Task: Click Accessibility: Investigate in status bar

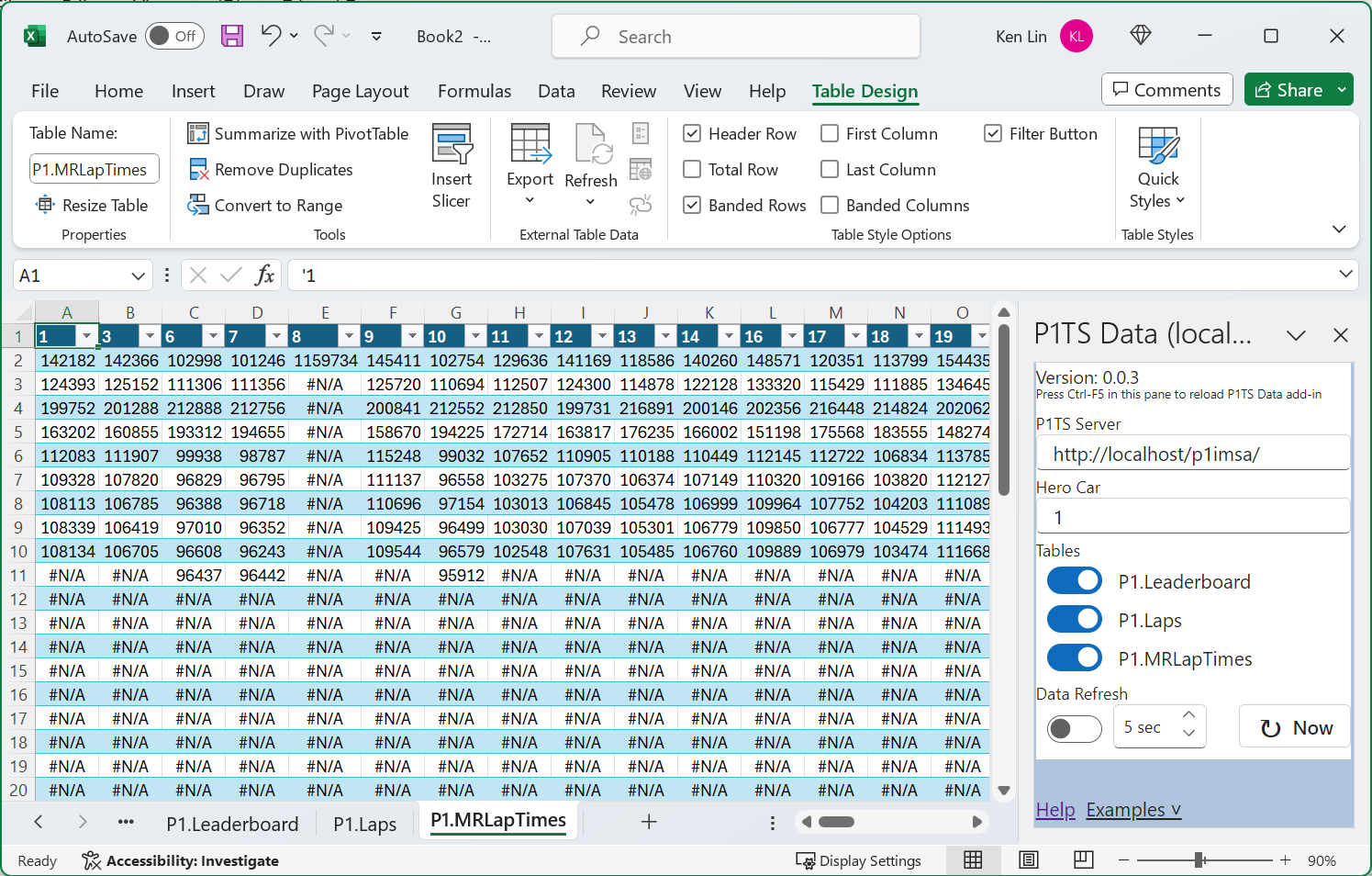Action: tap(180, 860)
